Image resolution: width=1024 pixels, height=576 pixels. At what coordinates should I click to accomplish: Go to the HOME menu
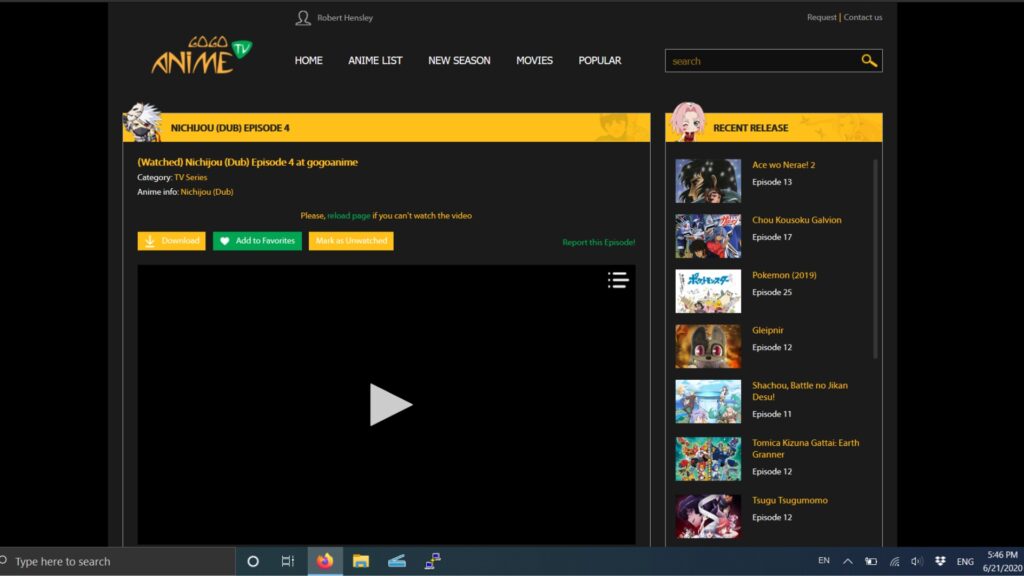coord(308,60)
